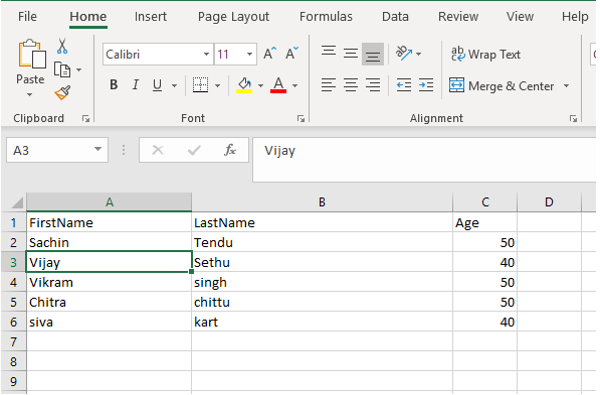Click Merge & Center button
This screenshot has width=600, height=395.
[x=502, y=86]
